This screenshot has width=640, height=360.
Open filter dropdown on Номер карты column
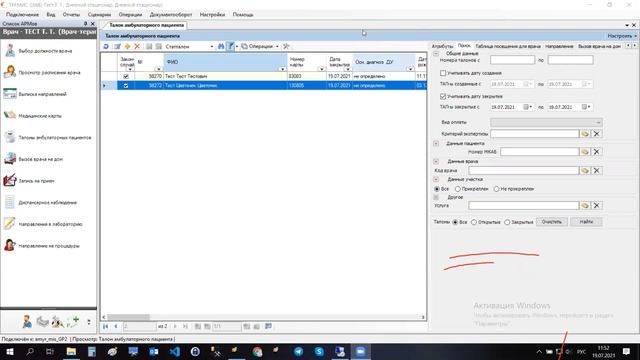[x=322, y=69]
